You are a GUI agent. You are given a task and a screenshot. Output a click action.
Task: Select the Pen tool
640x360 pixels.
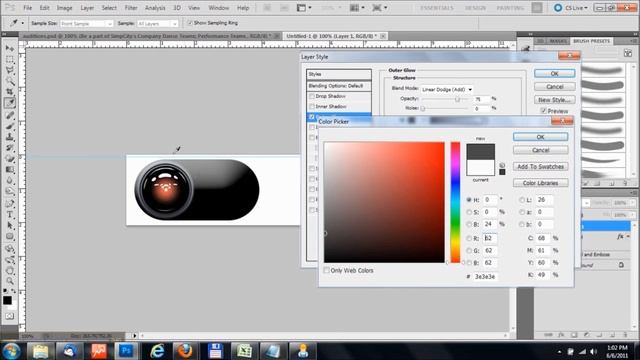tap(9, 204)
